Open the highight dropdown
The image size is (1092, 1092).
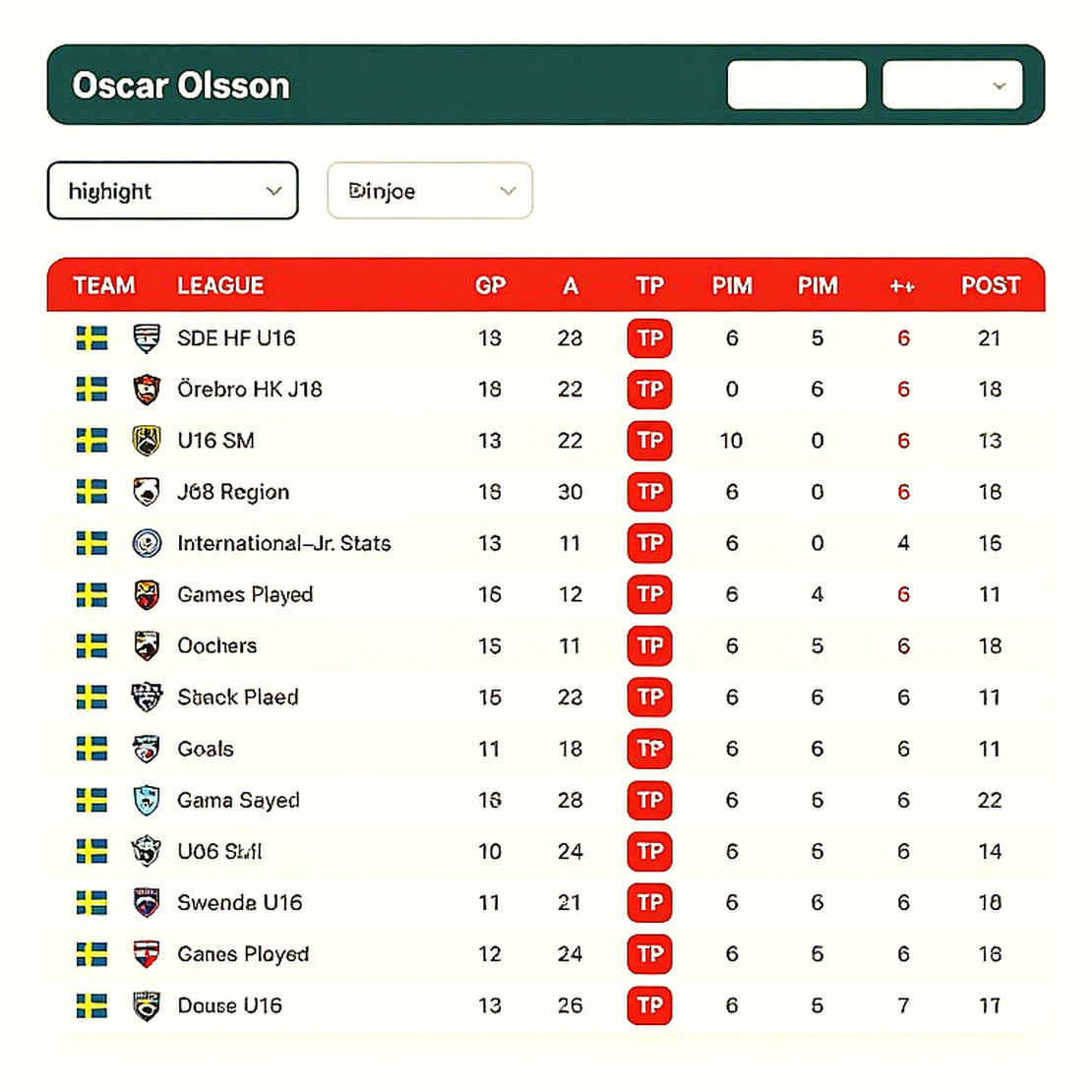click(173, 191)
